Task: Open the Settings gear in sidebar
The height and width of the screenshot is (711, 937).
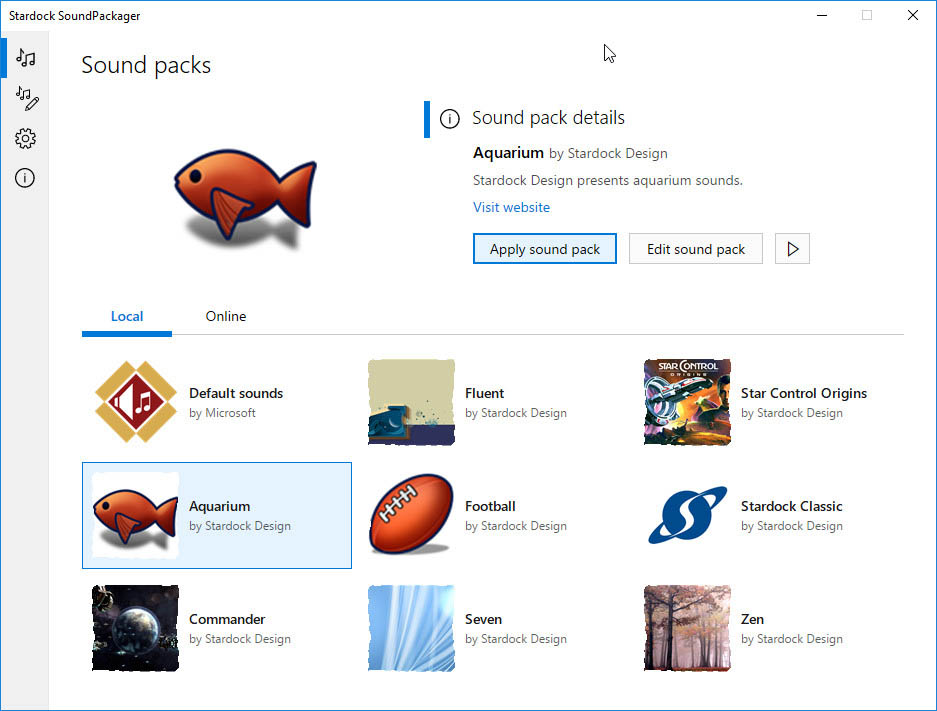Action: (x=25, y=139)
